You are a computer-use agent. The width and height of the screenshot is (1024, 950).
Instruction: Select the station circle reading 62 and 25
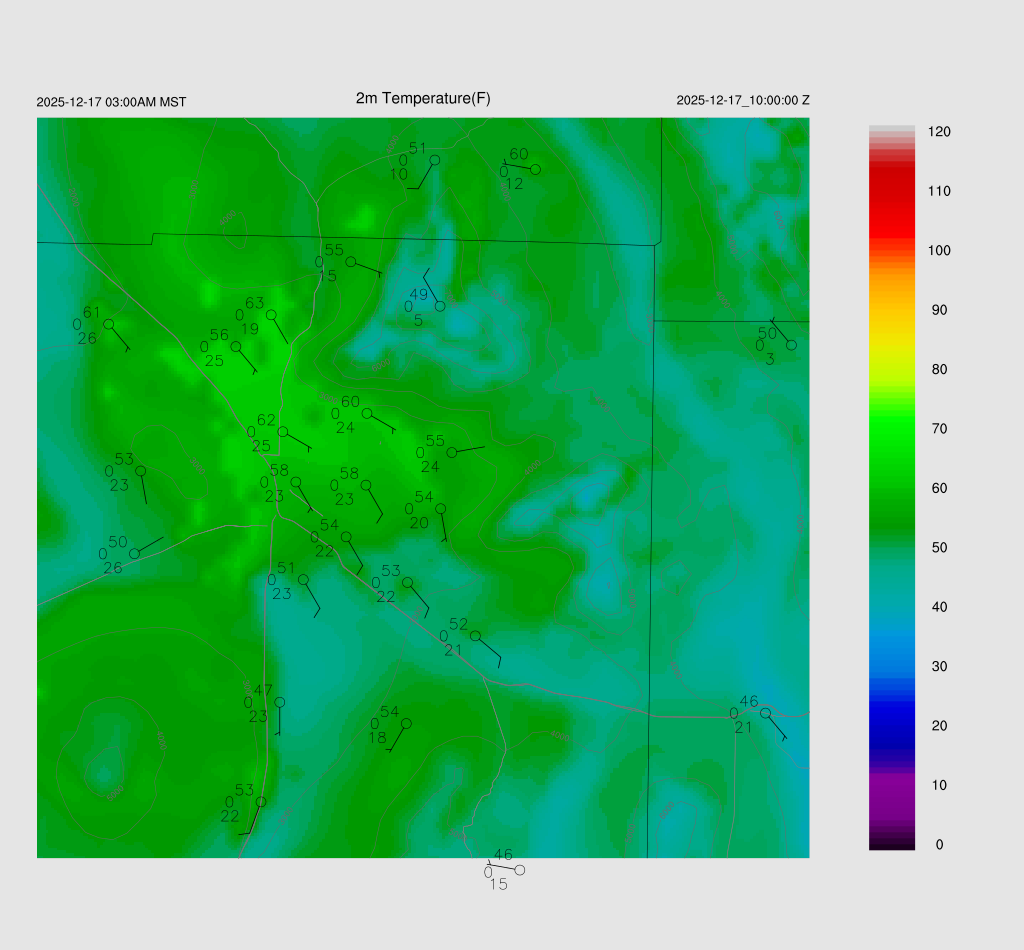click(x=283, y=432)
